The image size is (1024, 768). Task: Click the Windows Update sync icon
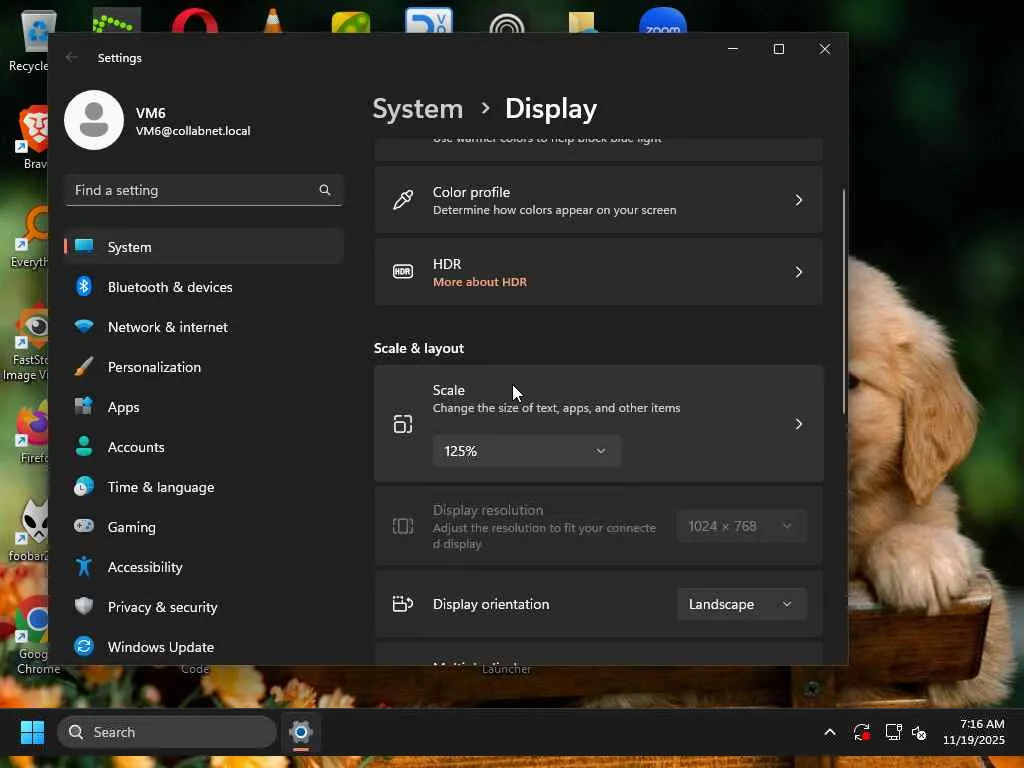click(84, 646)
